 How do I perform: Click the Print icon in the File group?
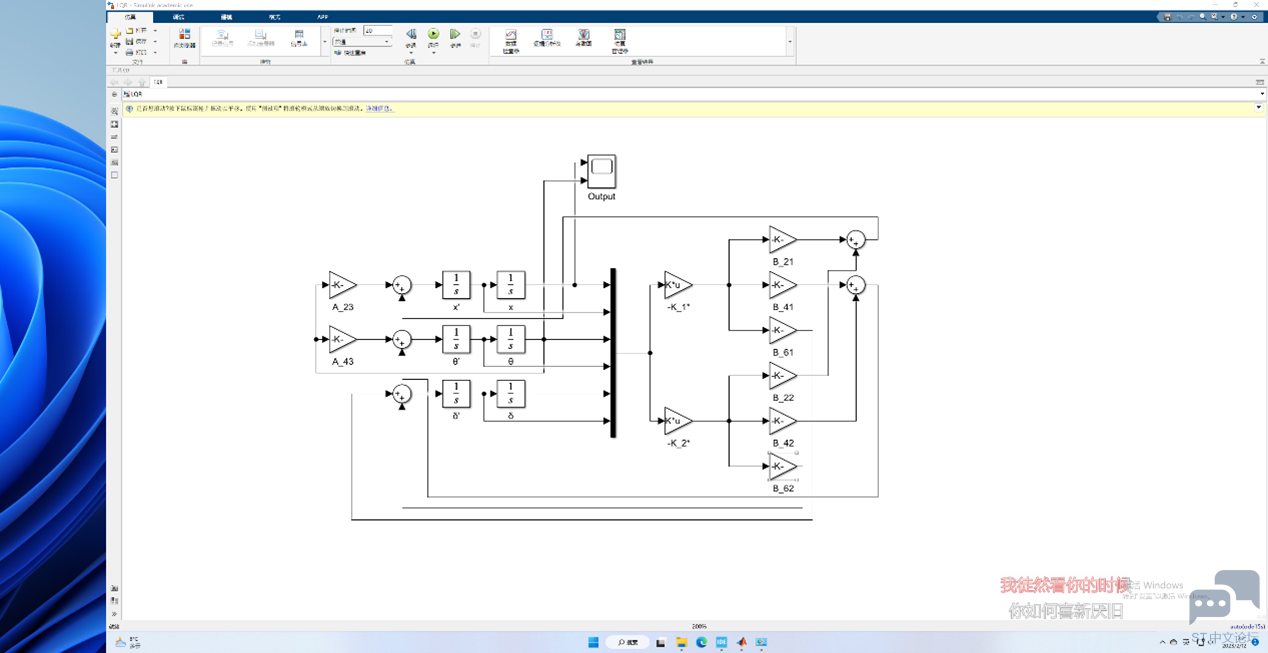click(130, 52)
